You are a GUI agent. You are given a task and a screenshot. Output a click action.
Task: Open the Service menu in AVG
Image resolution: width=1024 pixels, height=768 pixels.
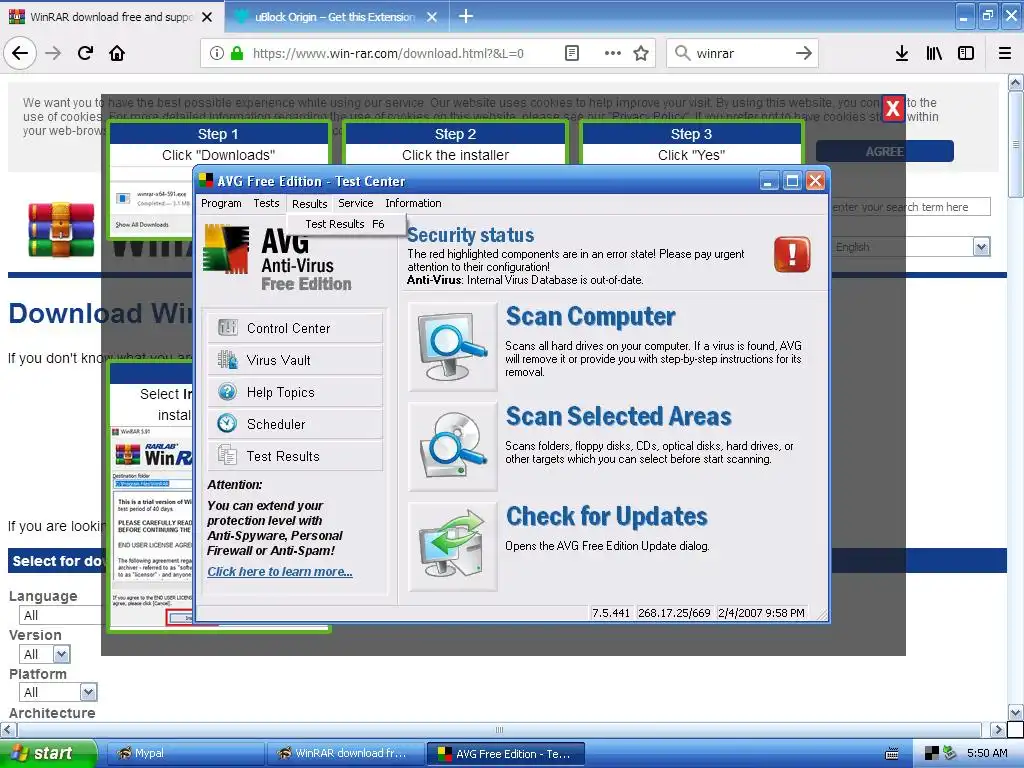(356, 203)
